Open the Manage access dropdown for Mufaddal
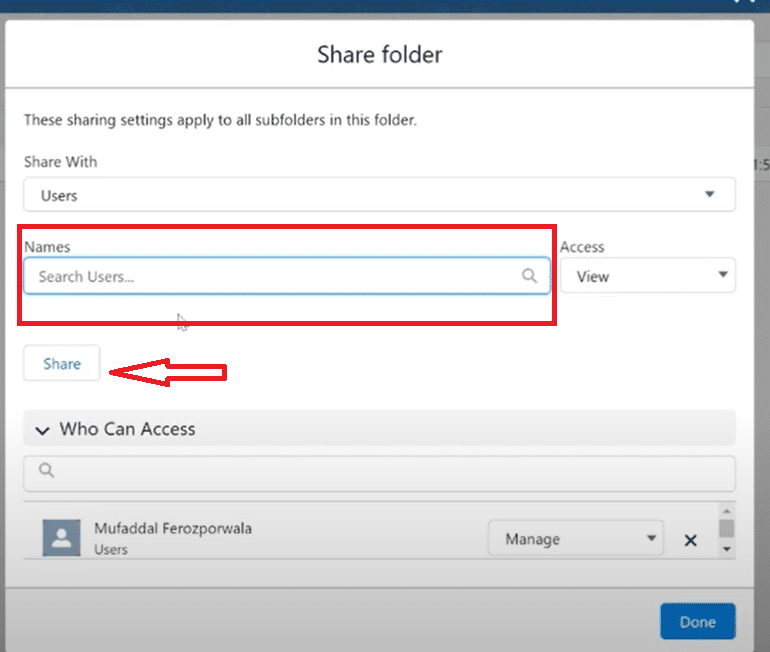Viewport: 770px width, 652px height. click(x=576, y=538)
